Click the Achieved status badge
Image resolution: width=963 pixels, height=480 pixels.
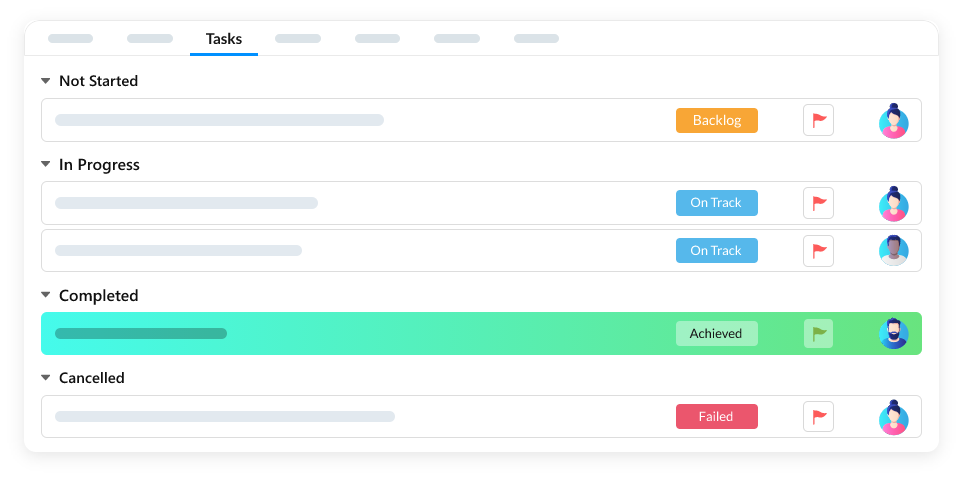[x=716, y=334]
